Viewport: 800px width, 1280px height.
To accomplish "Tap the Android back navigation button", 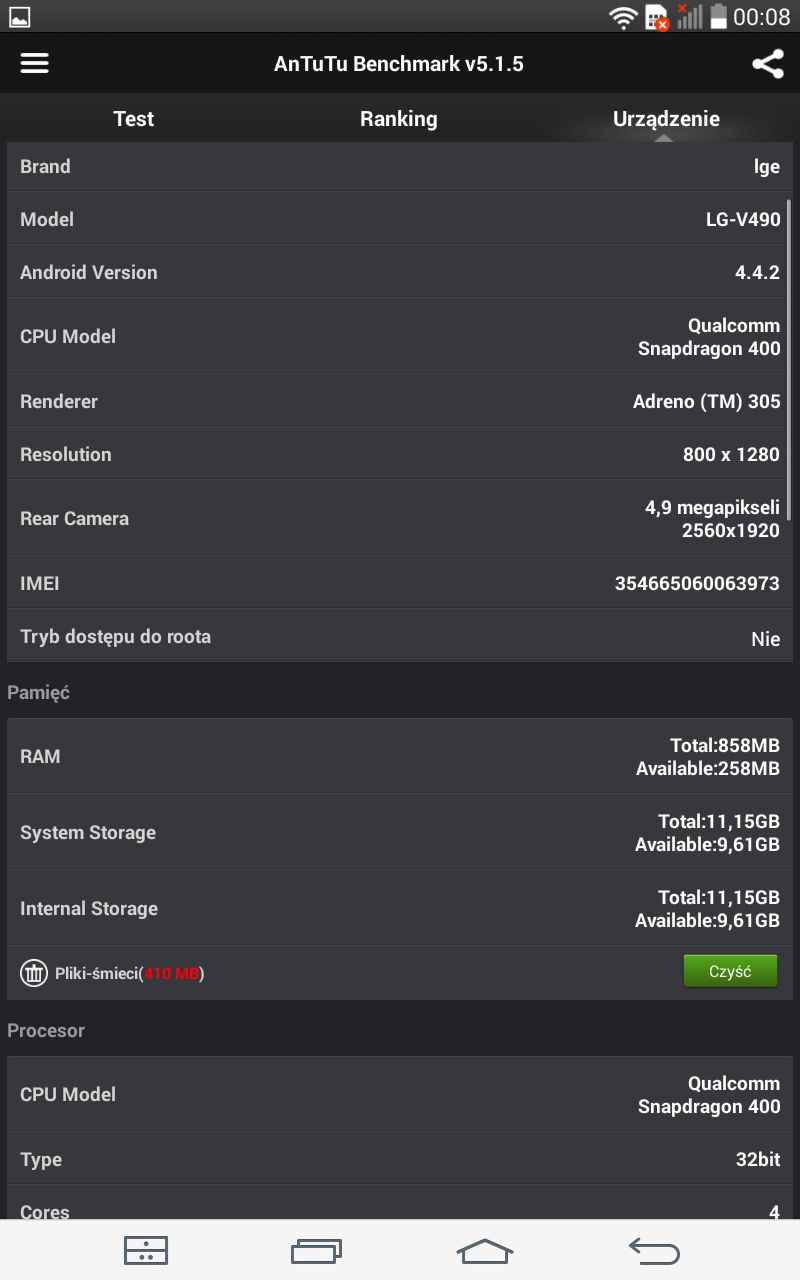I will click(x=654, y=1250).
